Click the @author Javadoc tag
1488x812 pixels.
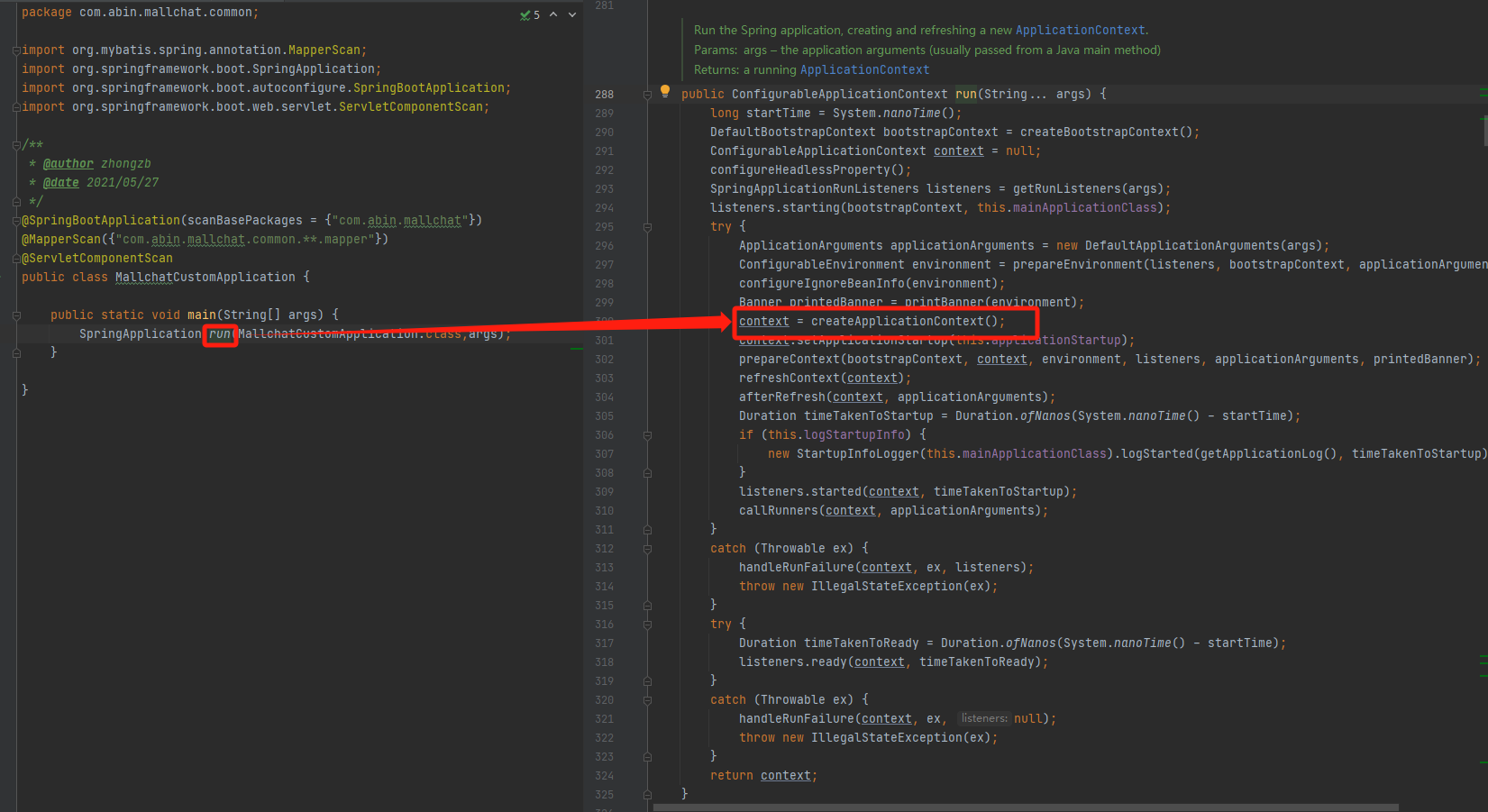pyautogui.click(x=68, y=164)
